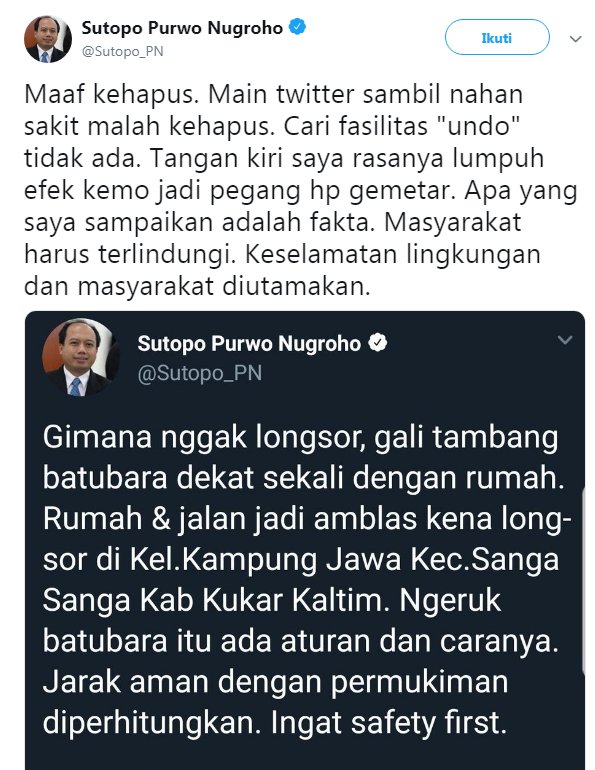
Task: Select the gray @Sutopo_PN handle in header
Action: (x=122, y=52)
